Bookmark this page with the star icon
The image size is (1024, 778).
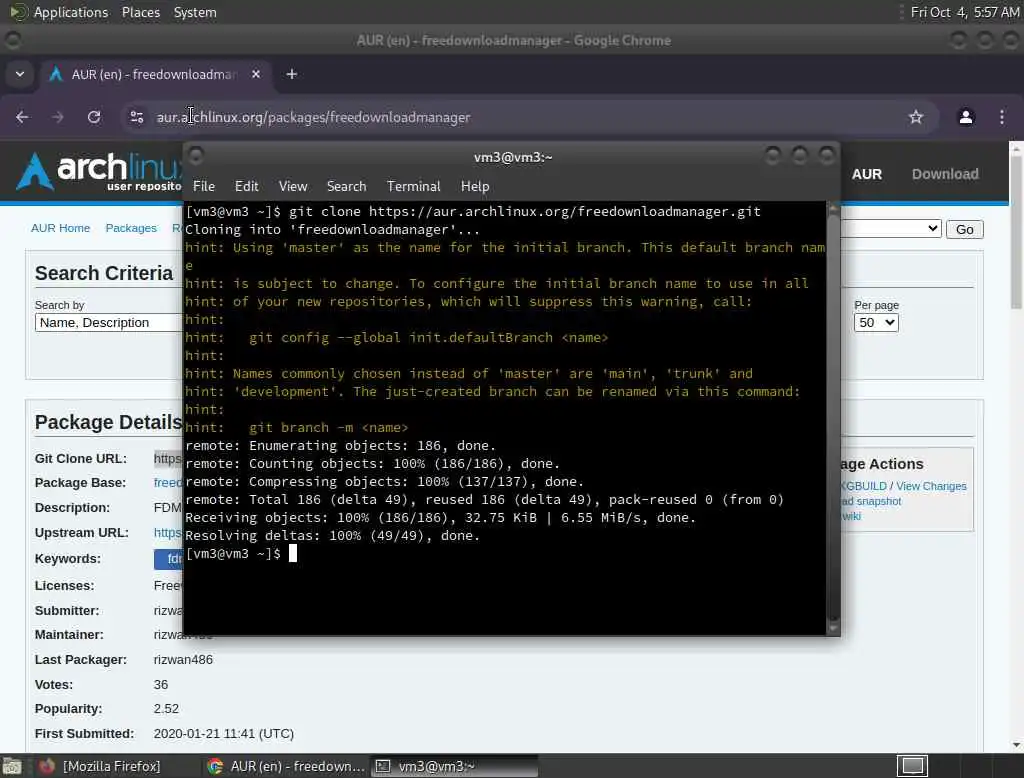tap(916, 117)
